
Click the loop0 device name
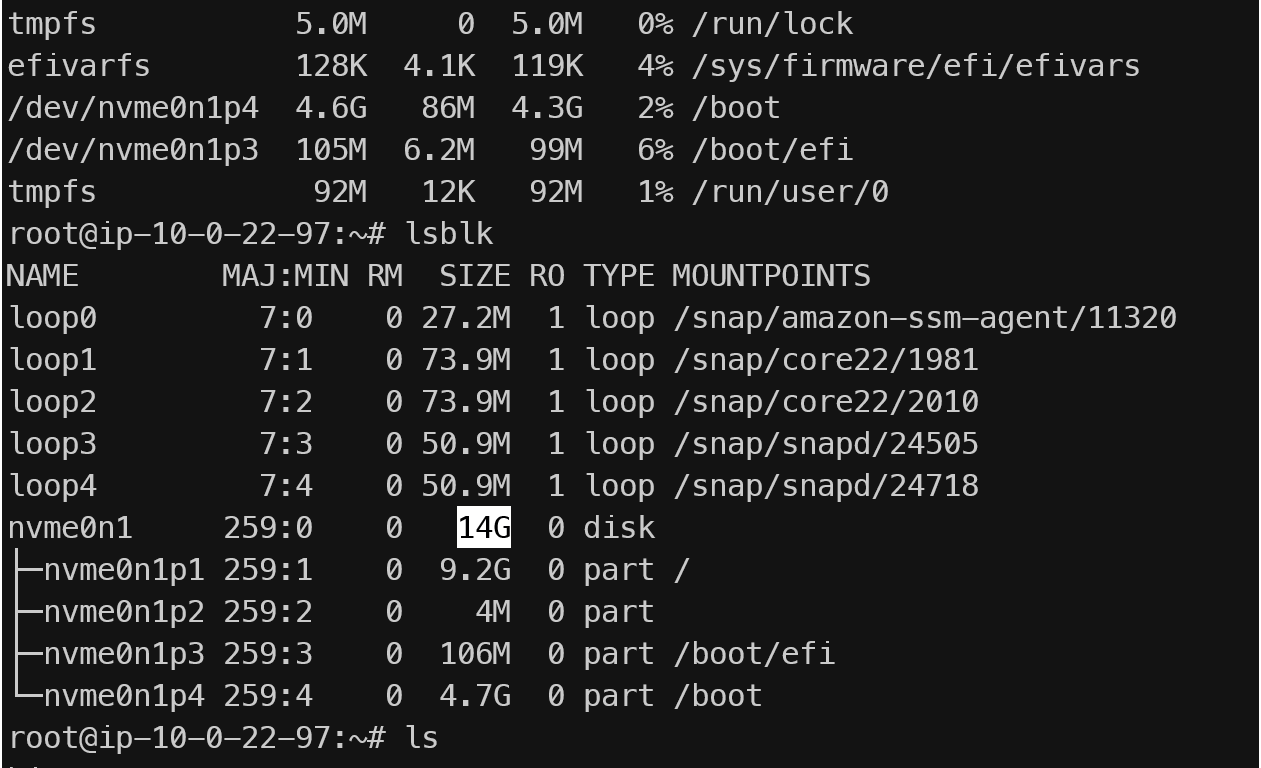pos(52,318)
